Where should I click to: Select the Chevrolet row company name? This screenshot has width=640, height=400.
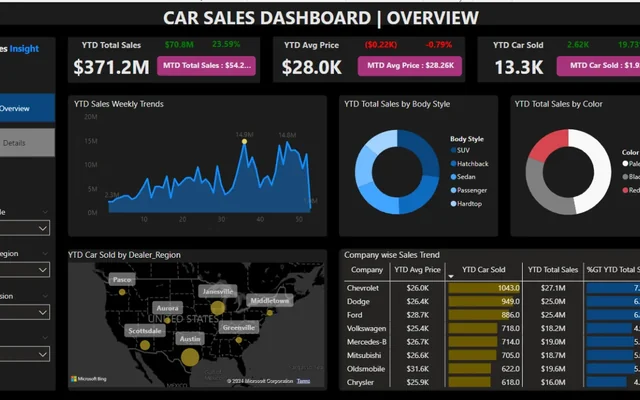pyautogui.click(x=362, y=288)
